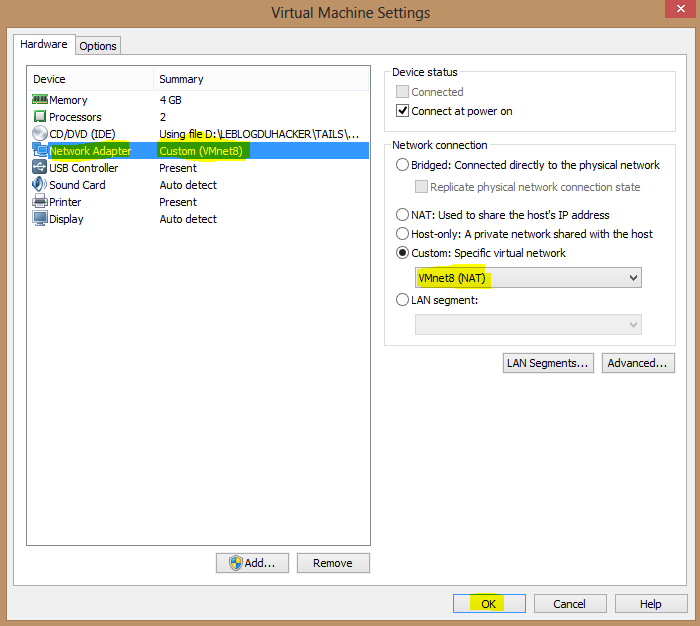Switch to the Hardware tab
This screenshot has width=700, height=626.
pos(44,44)
